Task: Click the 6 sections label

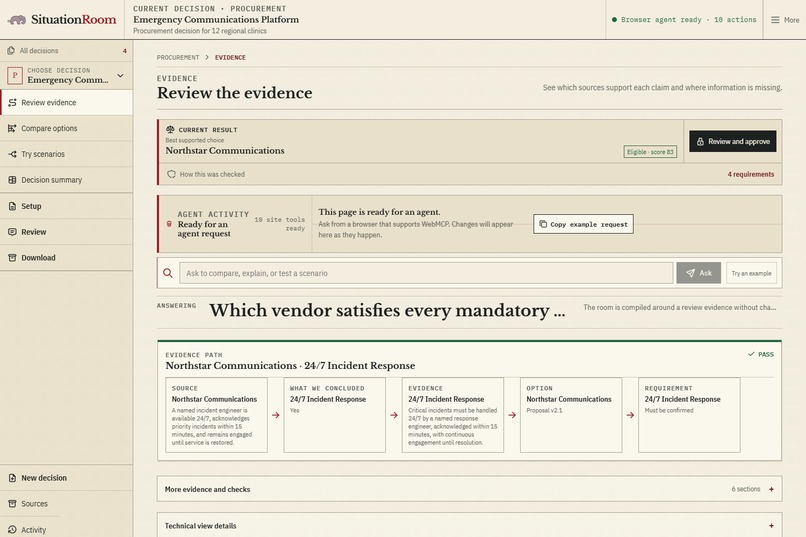Action: [x=746, y=489]
